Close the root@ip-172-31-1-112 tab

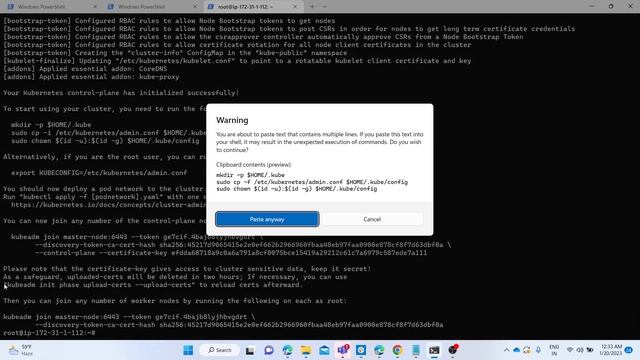[x=295, y=7]
